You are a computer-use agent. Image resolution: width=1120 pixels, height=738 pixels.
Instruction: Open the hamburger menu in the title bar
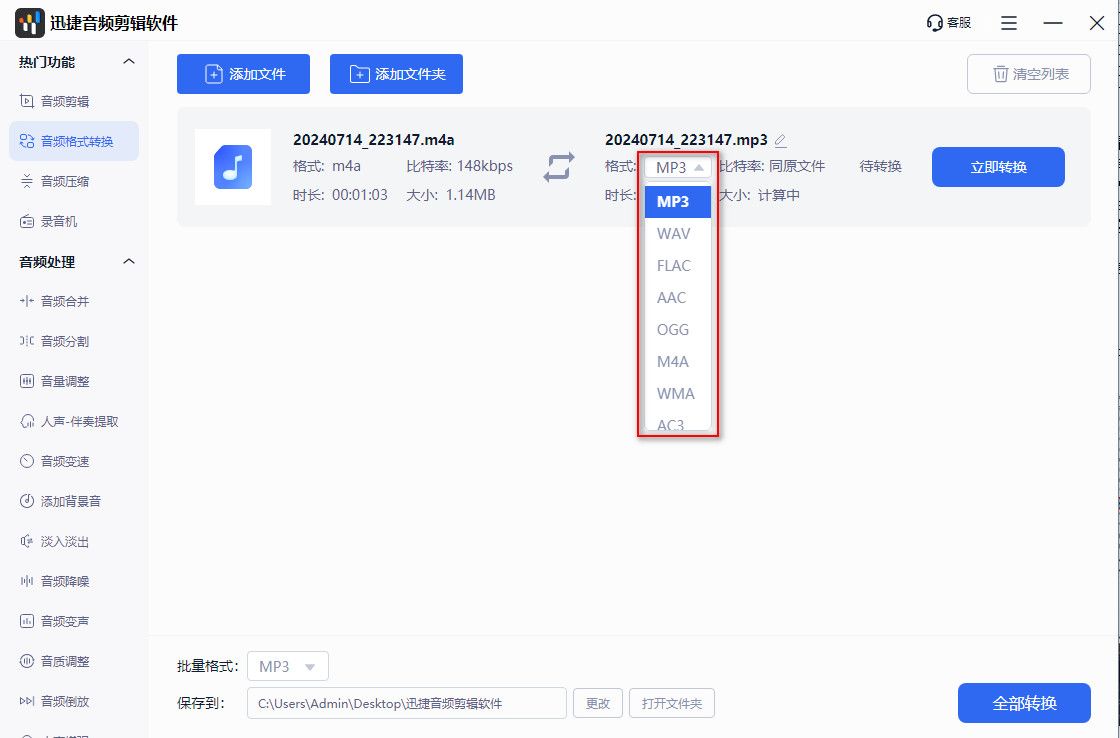pos(1009,23)
